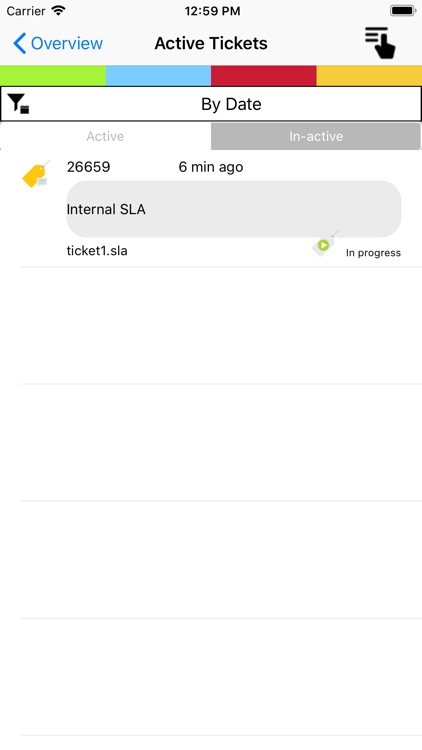Check the Wi-Fi signal icon
Viewport: 422px width, 750px height.
coord(58,11)
